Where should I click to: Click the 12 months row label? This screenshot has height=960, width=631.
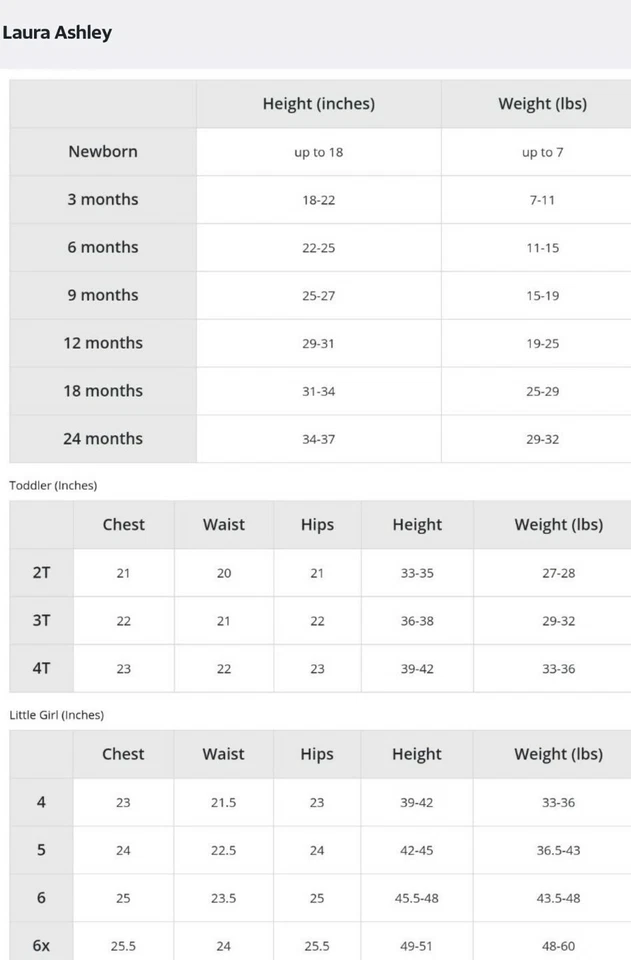coord(103,342)
